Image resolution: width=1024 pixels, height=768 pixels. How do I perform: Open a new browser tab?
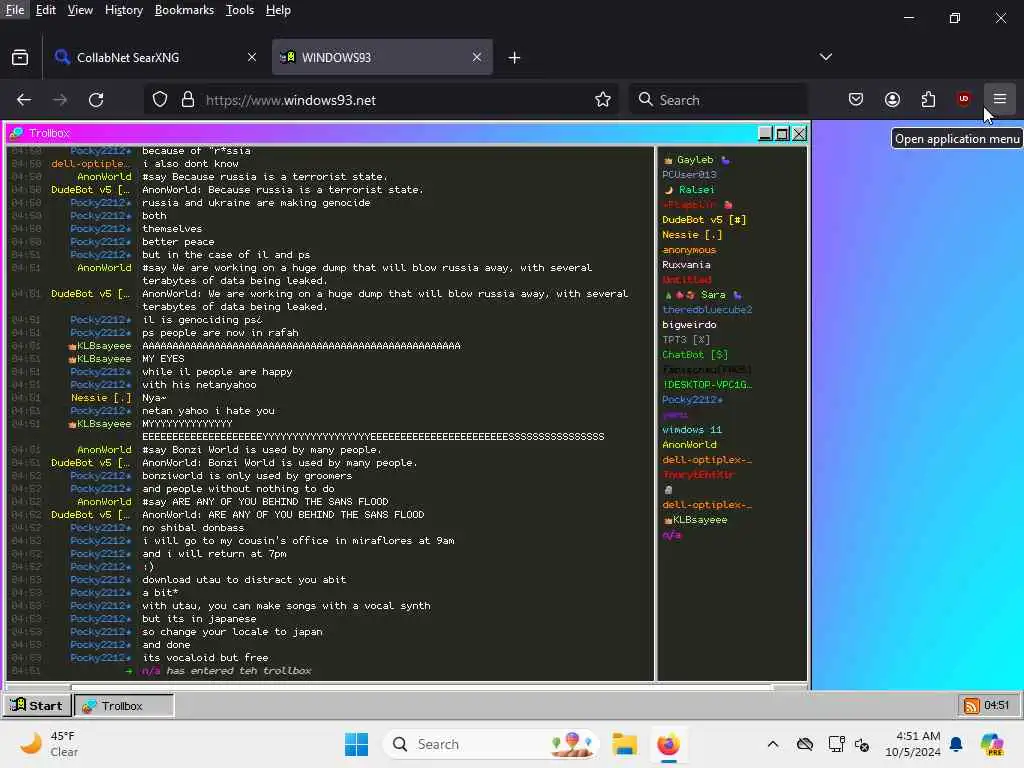click(515, 57)
